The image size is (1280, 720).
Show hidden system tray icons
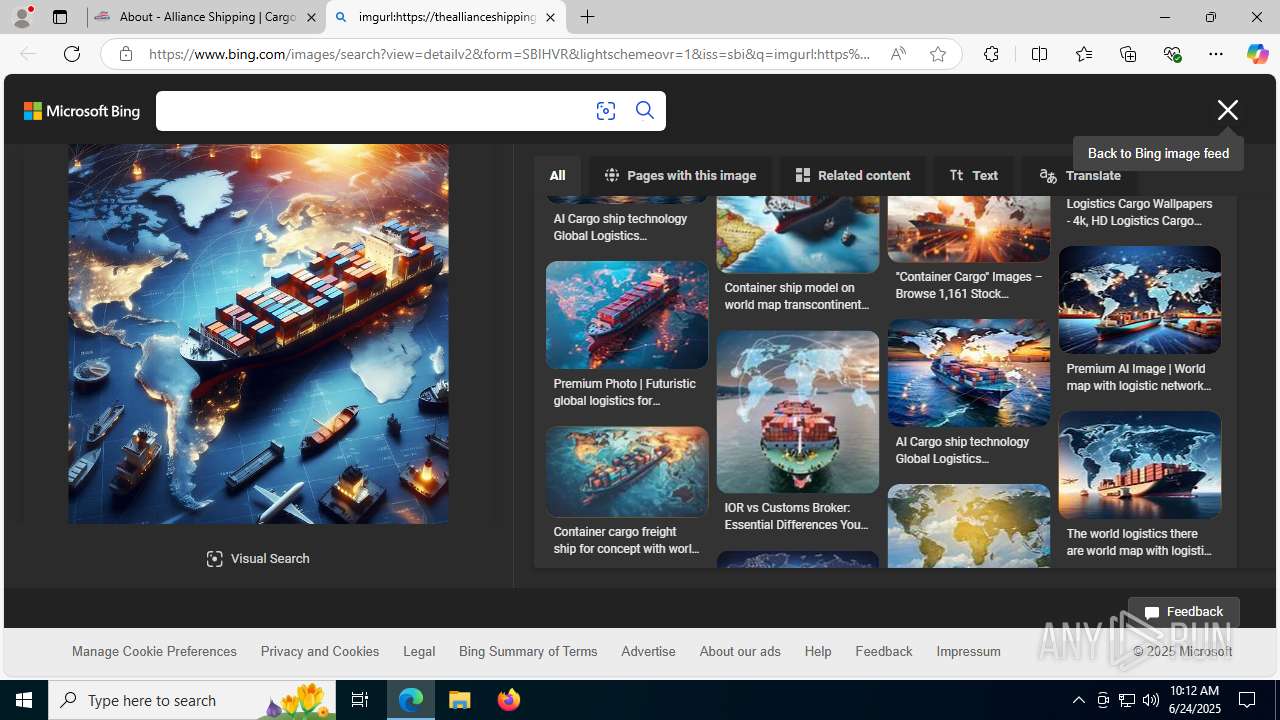[x=1078, y=700]
